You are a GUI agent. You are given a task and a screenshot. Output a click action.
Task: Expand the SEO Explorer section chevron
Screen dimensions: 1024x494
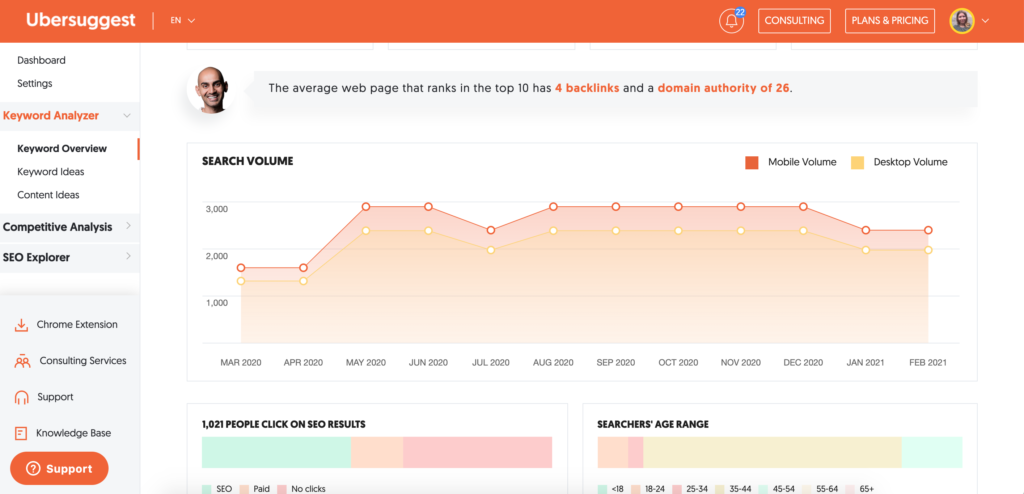[128, 256]
